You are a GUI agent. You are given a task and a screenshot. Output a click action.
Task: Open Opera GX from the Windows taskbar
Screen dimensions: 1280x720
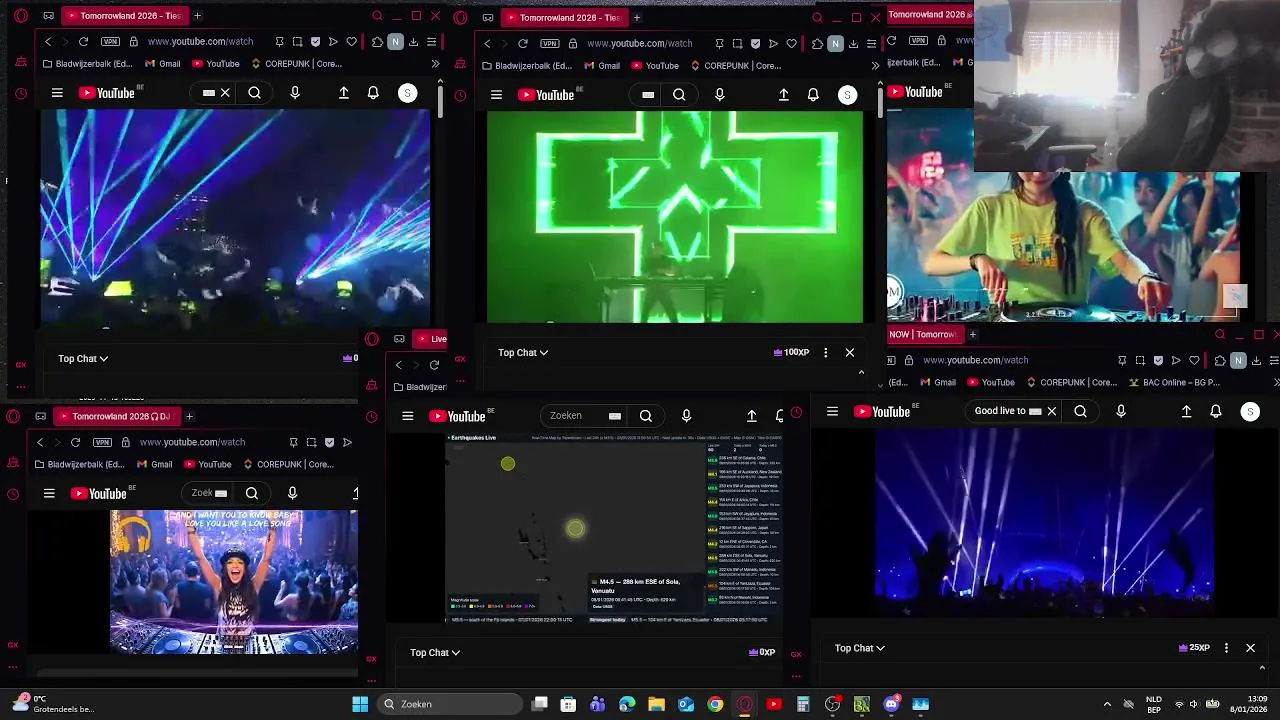click(x=745, y=704)
